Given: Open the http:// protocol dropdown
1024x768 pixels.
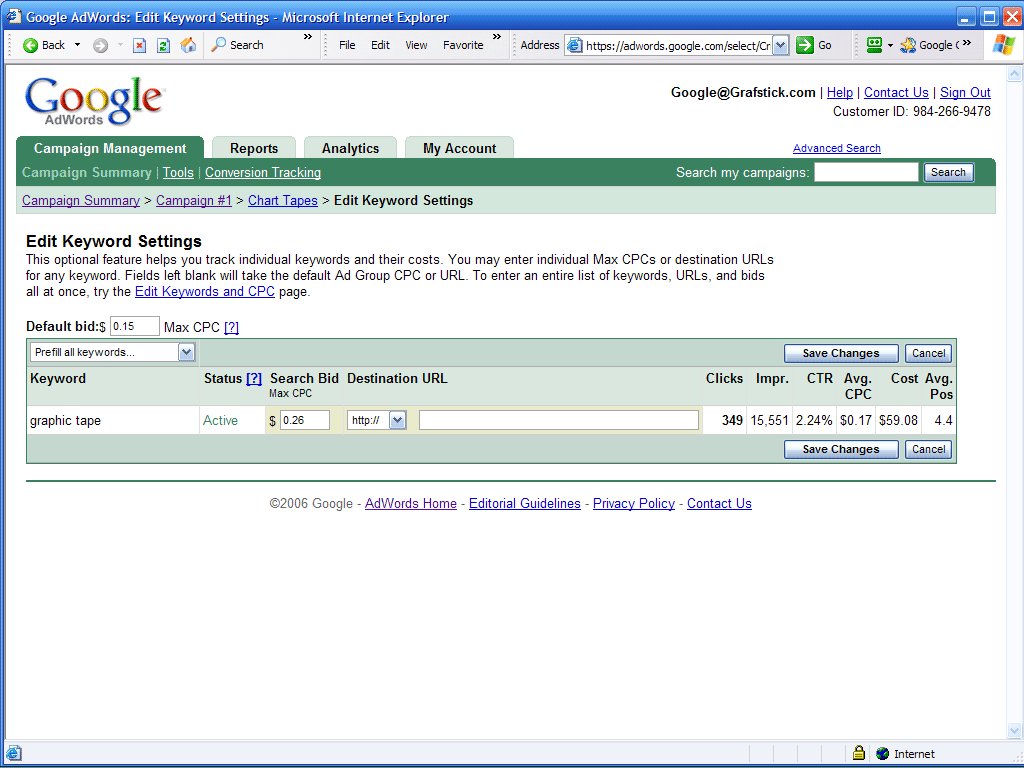Looking at the screenshot, I should [397, 420].
